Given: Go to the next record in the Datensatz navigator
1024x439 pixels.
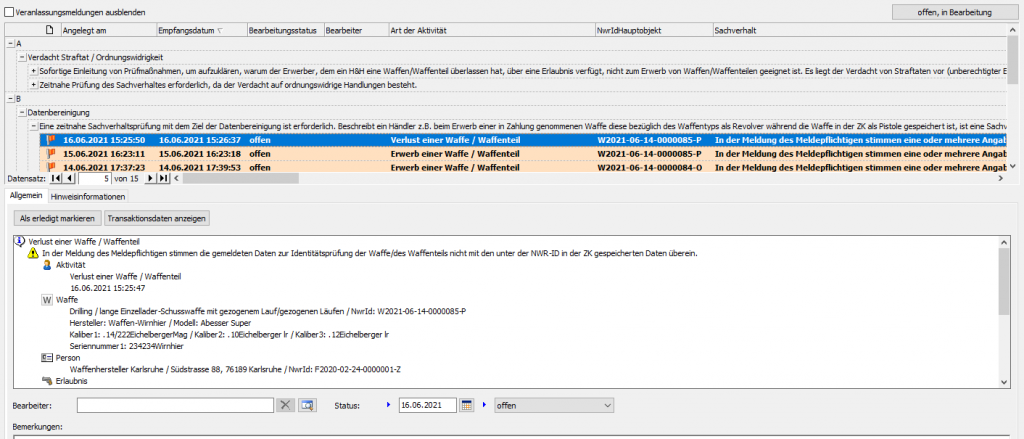Looking at the screenshot, I should (150, 178).
